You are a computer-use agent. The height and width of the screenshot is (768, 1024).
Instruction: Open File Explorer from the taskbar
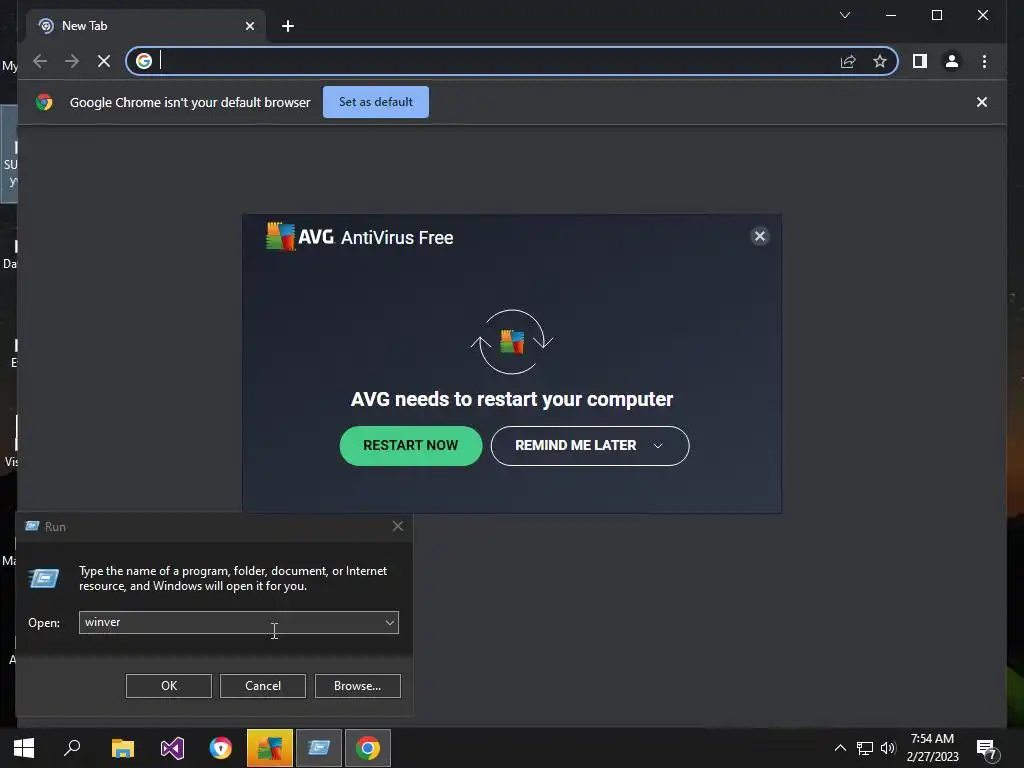tap(123, 748)
